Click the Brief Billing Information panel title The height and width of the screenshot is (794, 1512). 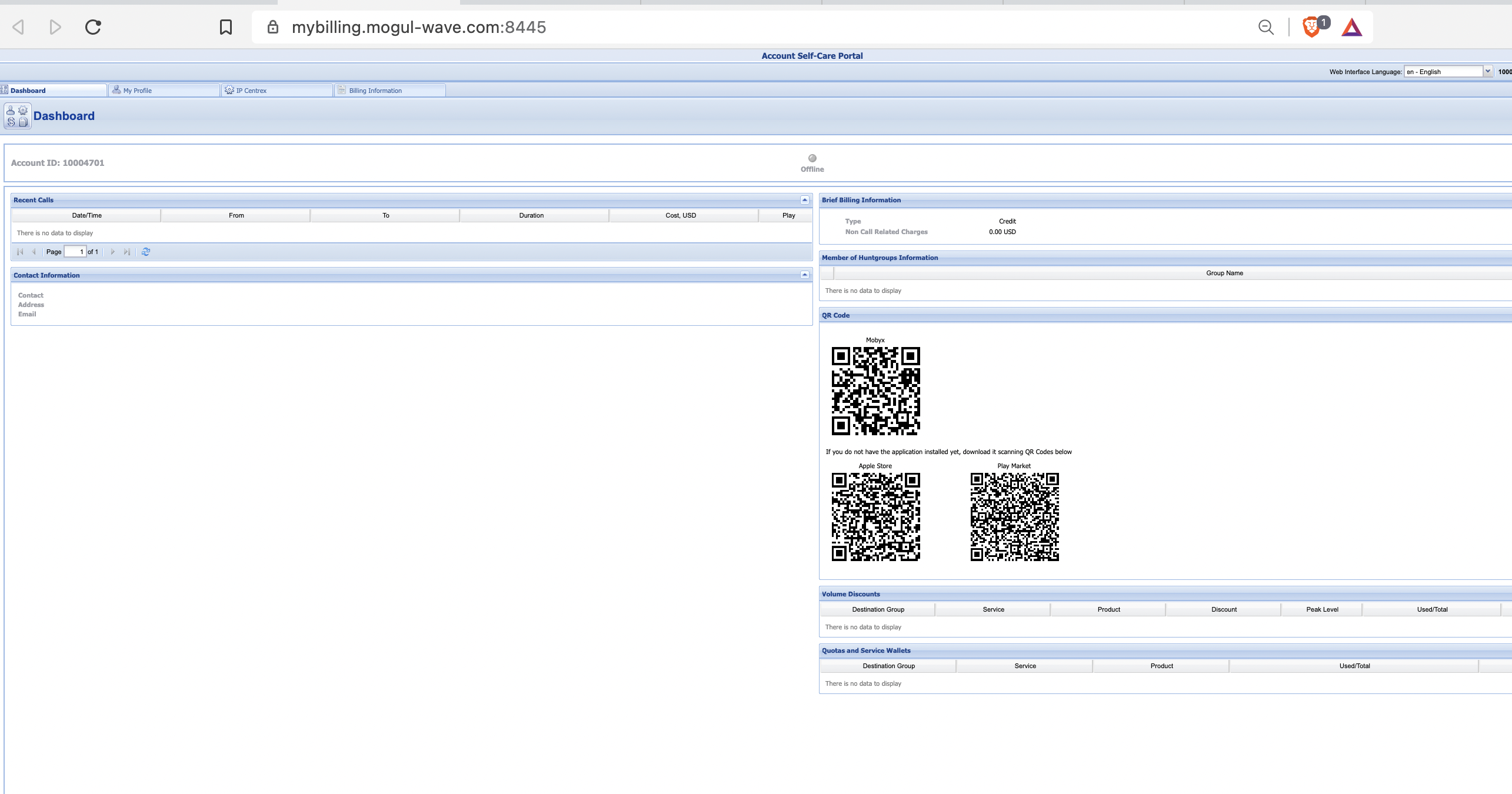(861, 200)
